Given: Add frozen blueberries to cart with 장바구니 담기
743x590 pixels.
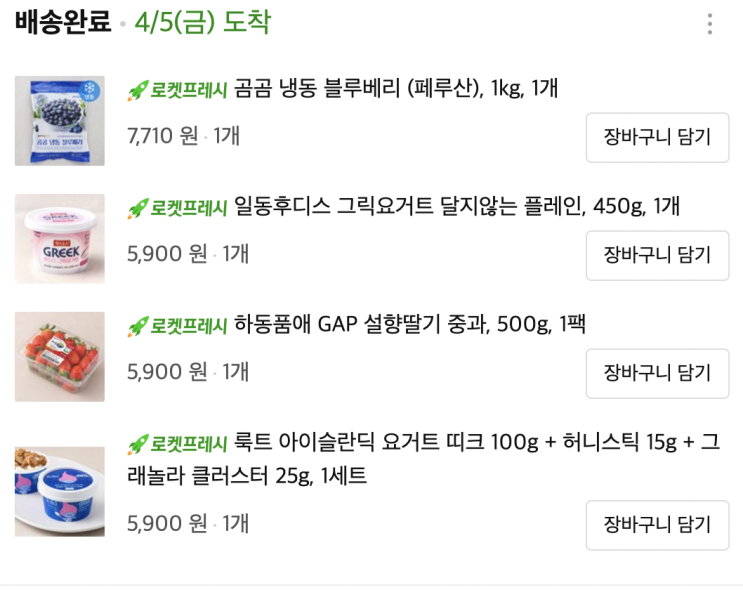Looking at the screenshot, I should tap(657, 138).
